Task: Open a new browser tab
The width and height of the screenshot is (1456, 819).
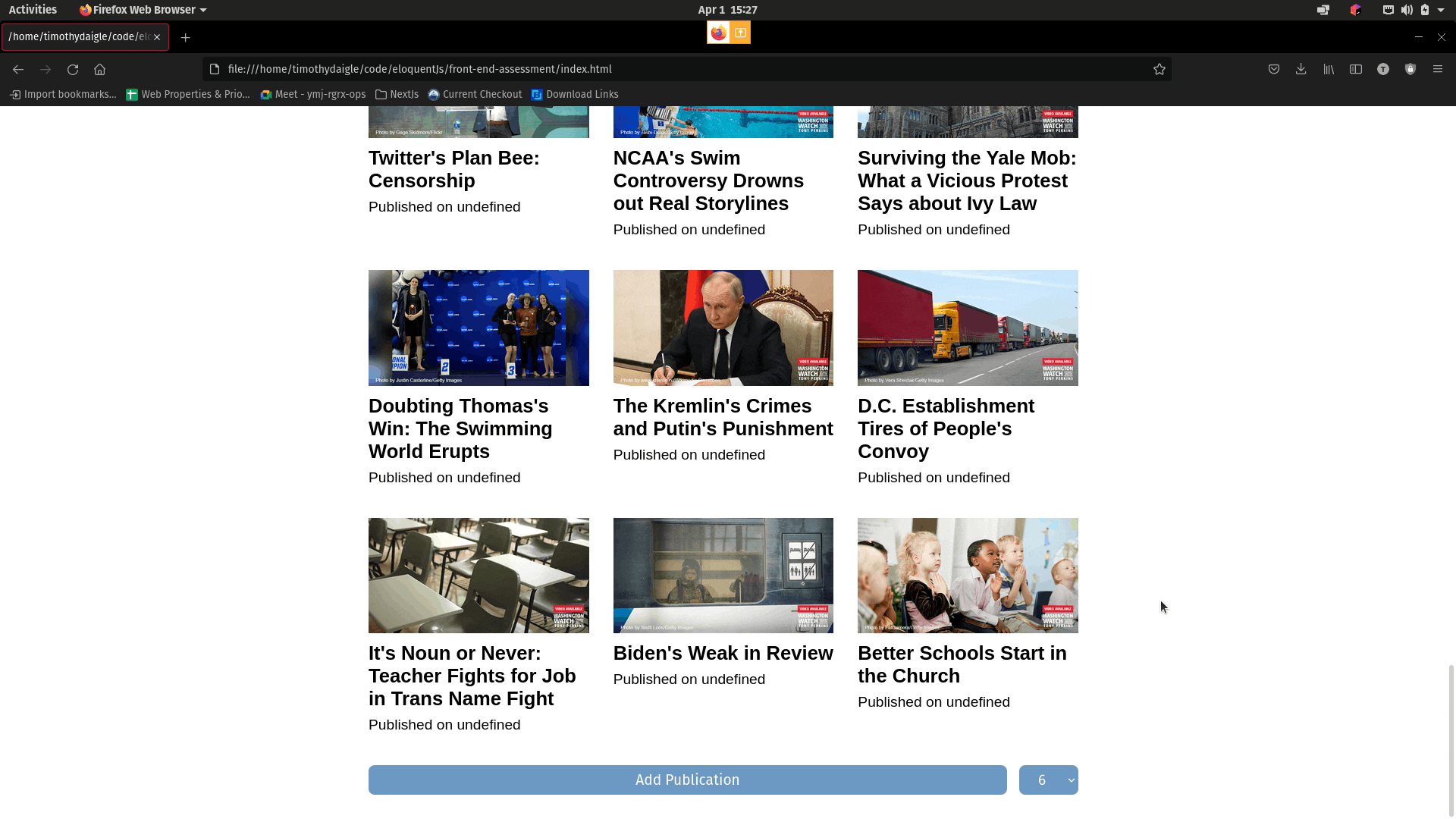Action: 185,37
